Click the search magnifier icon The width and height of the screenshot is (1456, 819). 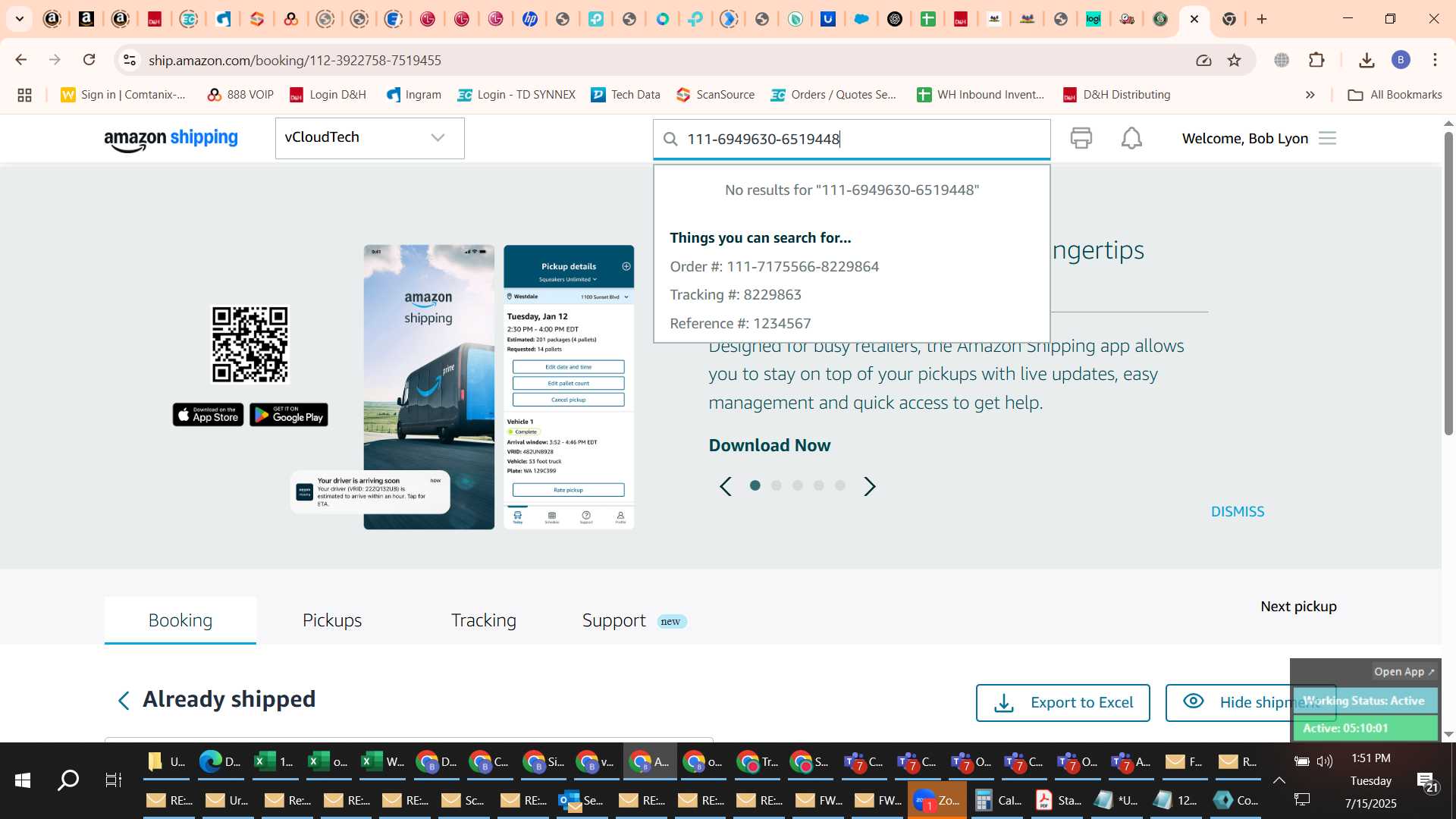click(x=670, y=139)
